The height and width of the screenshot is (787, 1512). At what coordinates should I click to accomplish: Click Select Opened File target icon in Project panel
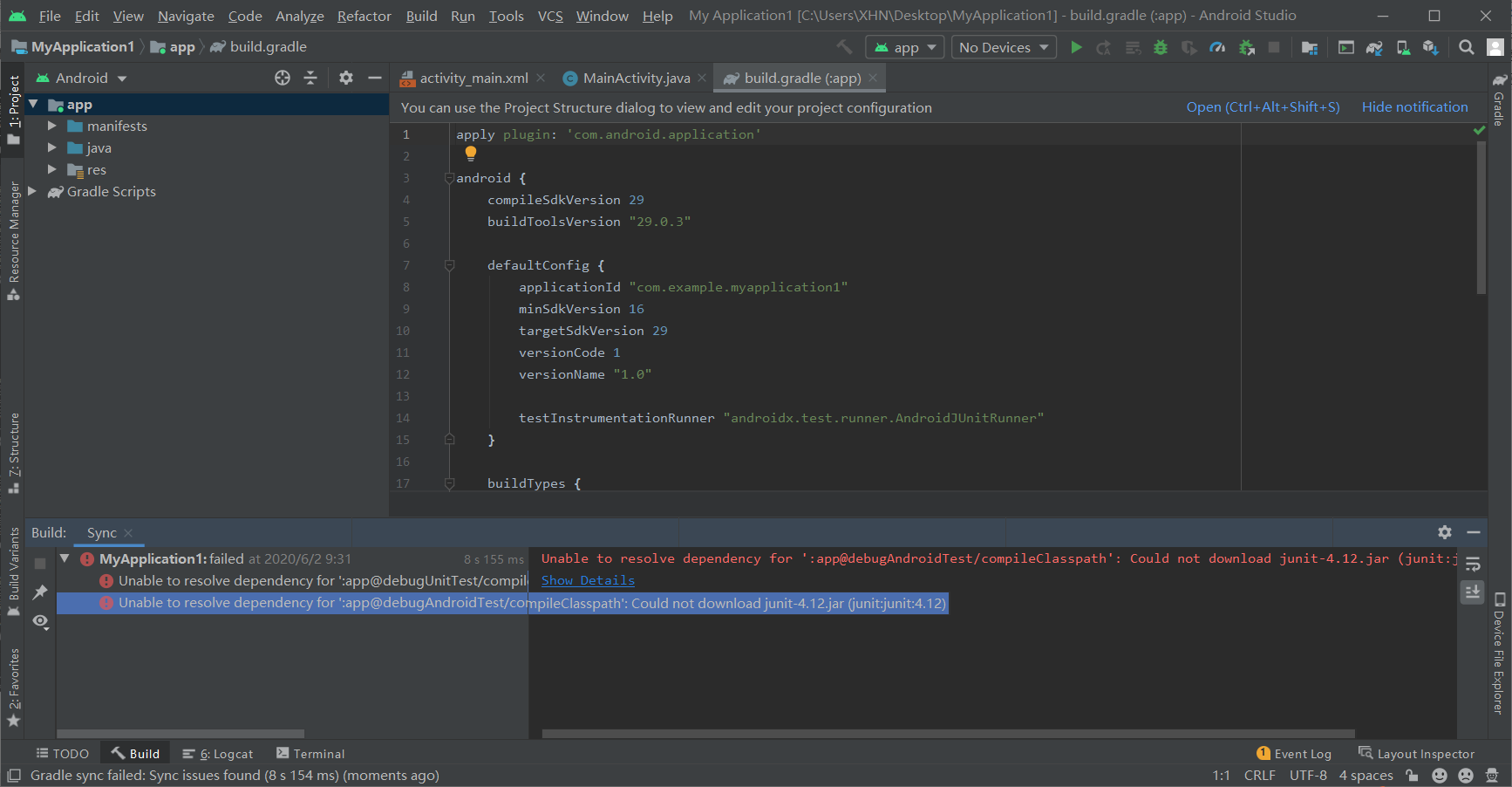[283, 78]
